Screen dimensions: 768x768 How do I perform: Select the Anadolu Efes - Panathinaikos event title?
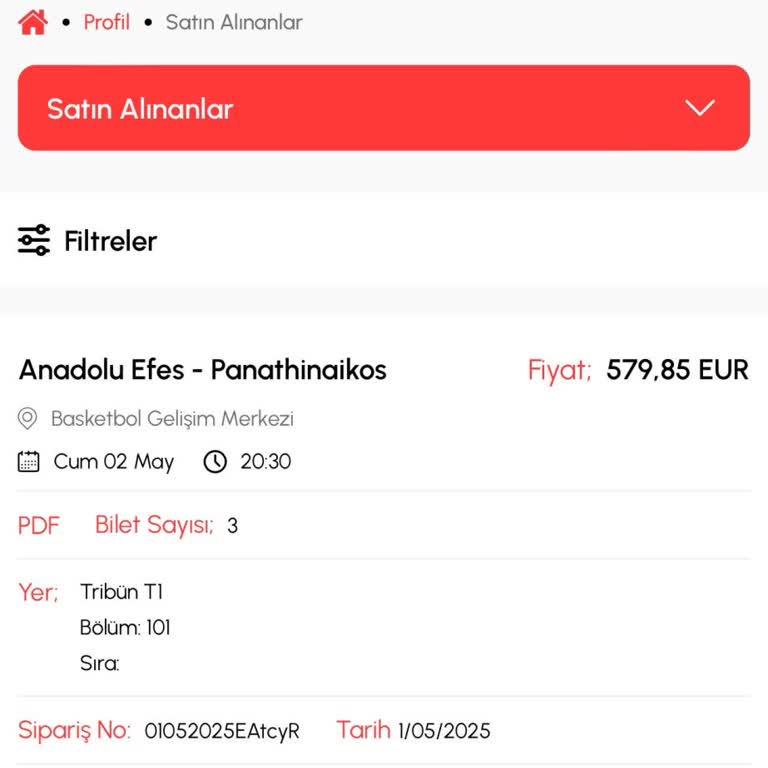coord(203,370)
